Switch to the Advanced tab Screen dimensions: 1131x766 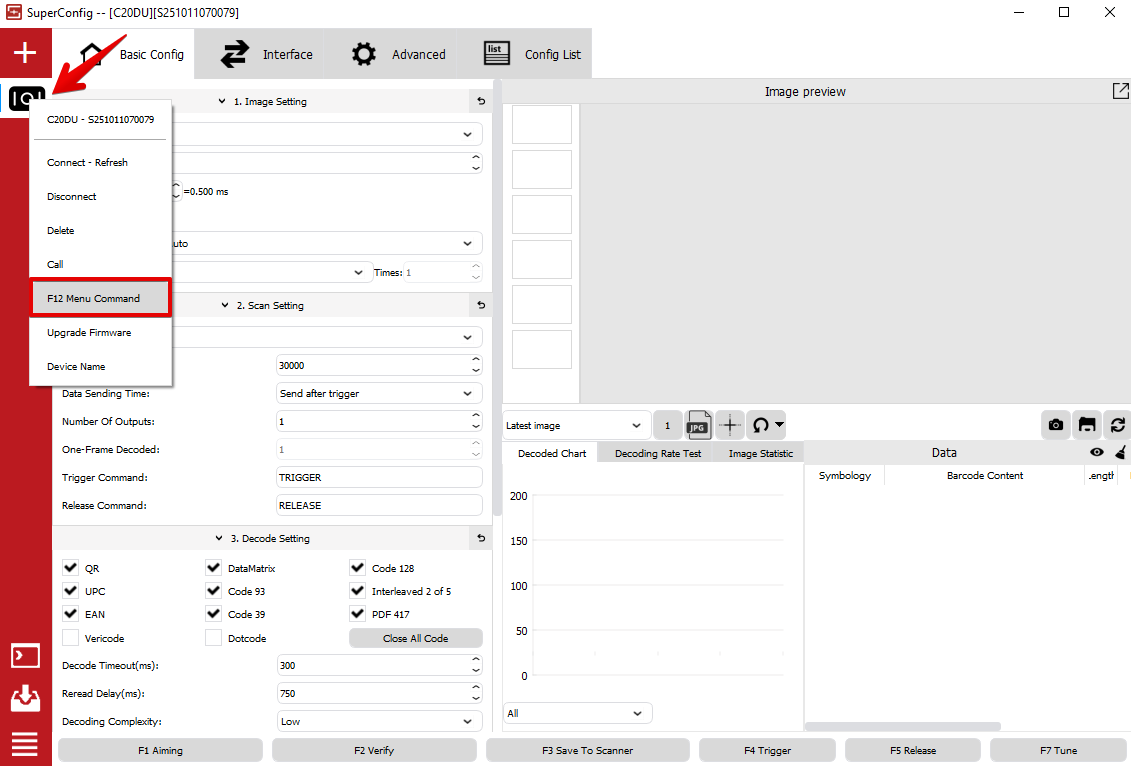click(398, 54)
